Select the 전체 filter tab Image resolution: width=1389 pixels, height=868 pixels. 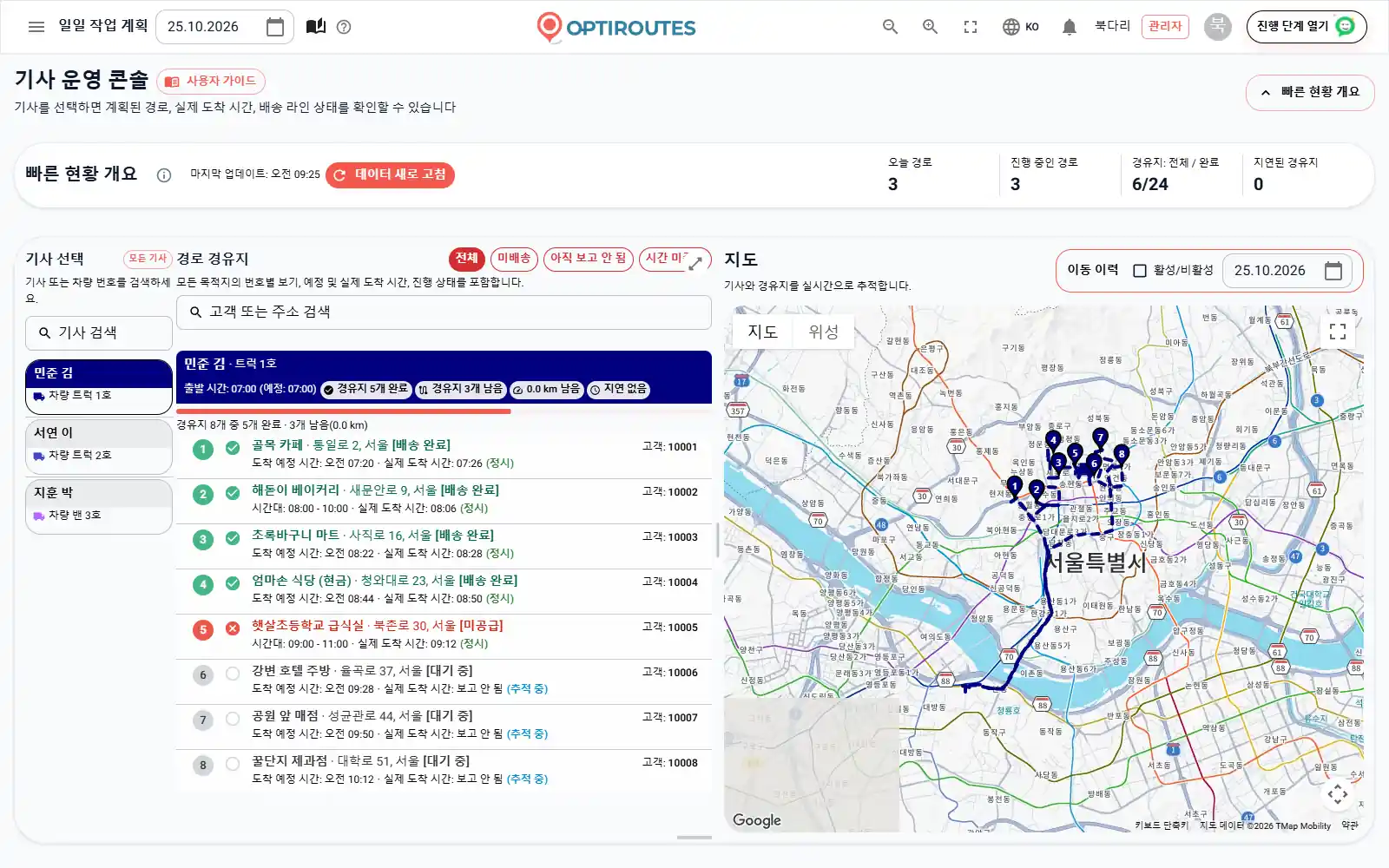click(x=467, y=259)
